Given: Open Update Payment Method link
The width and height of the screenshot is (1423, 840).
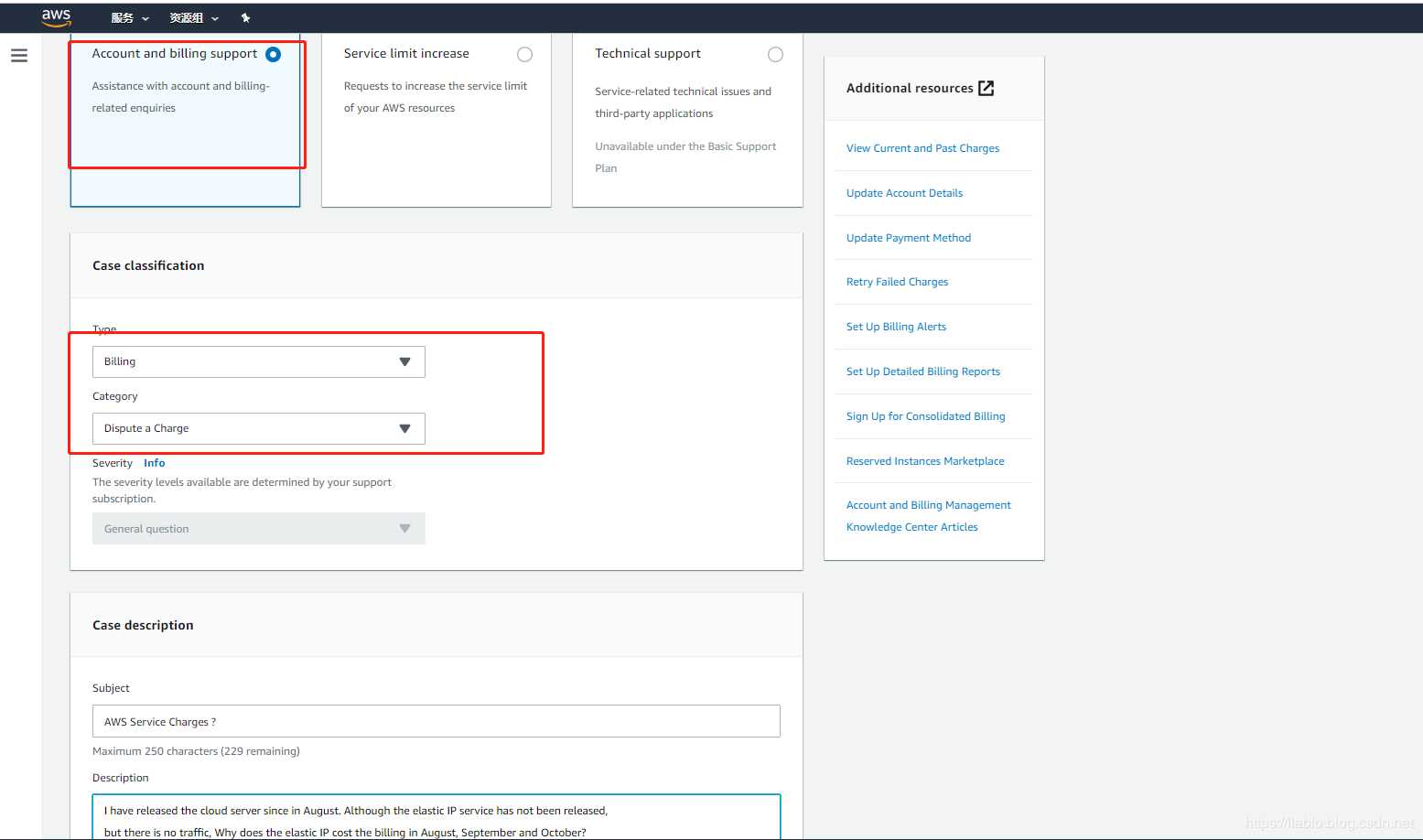Looking at the screenshot, I should (x=909, y=238).
